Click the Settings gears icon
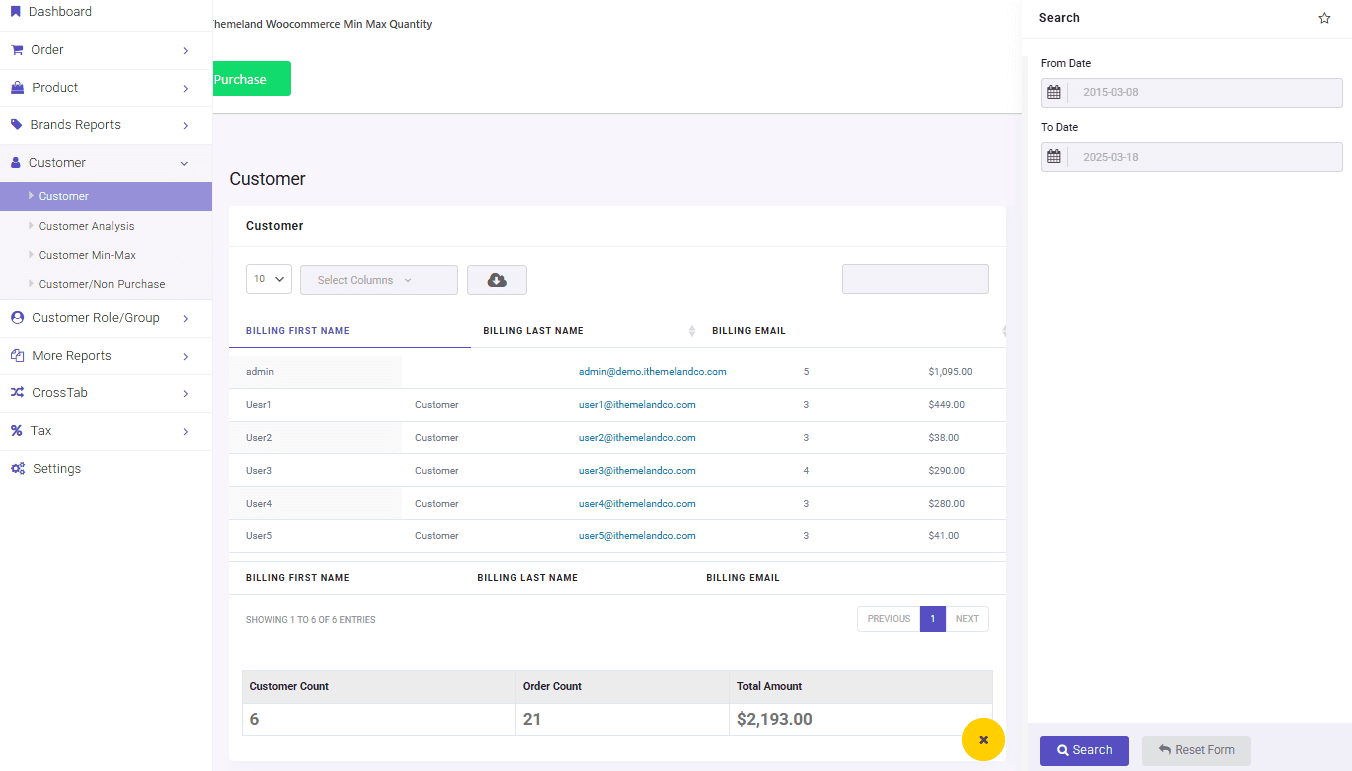The height and width of the screenshot is (771, 1352). click(x=16, y=467)
